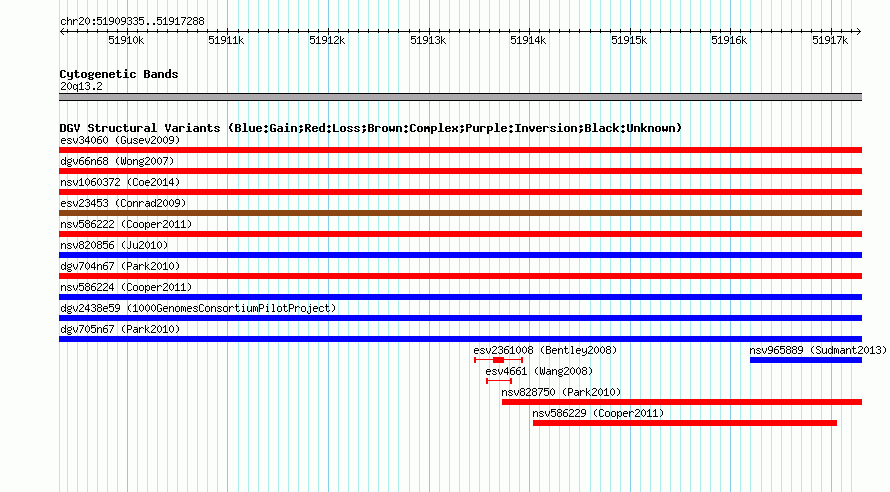This screenshot has width=890, height=492.
Task: Click the 51917k ruler position
Action: click(830, 40)
